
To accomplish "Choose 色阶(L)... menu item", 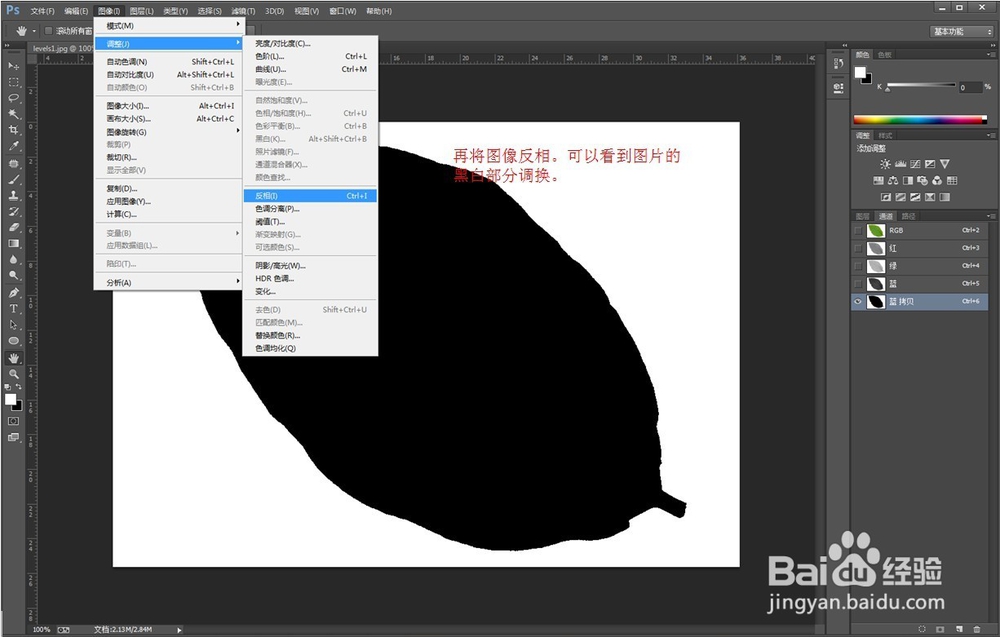I will point(311,56).
